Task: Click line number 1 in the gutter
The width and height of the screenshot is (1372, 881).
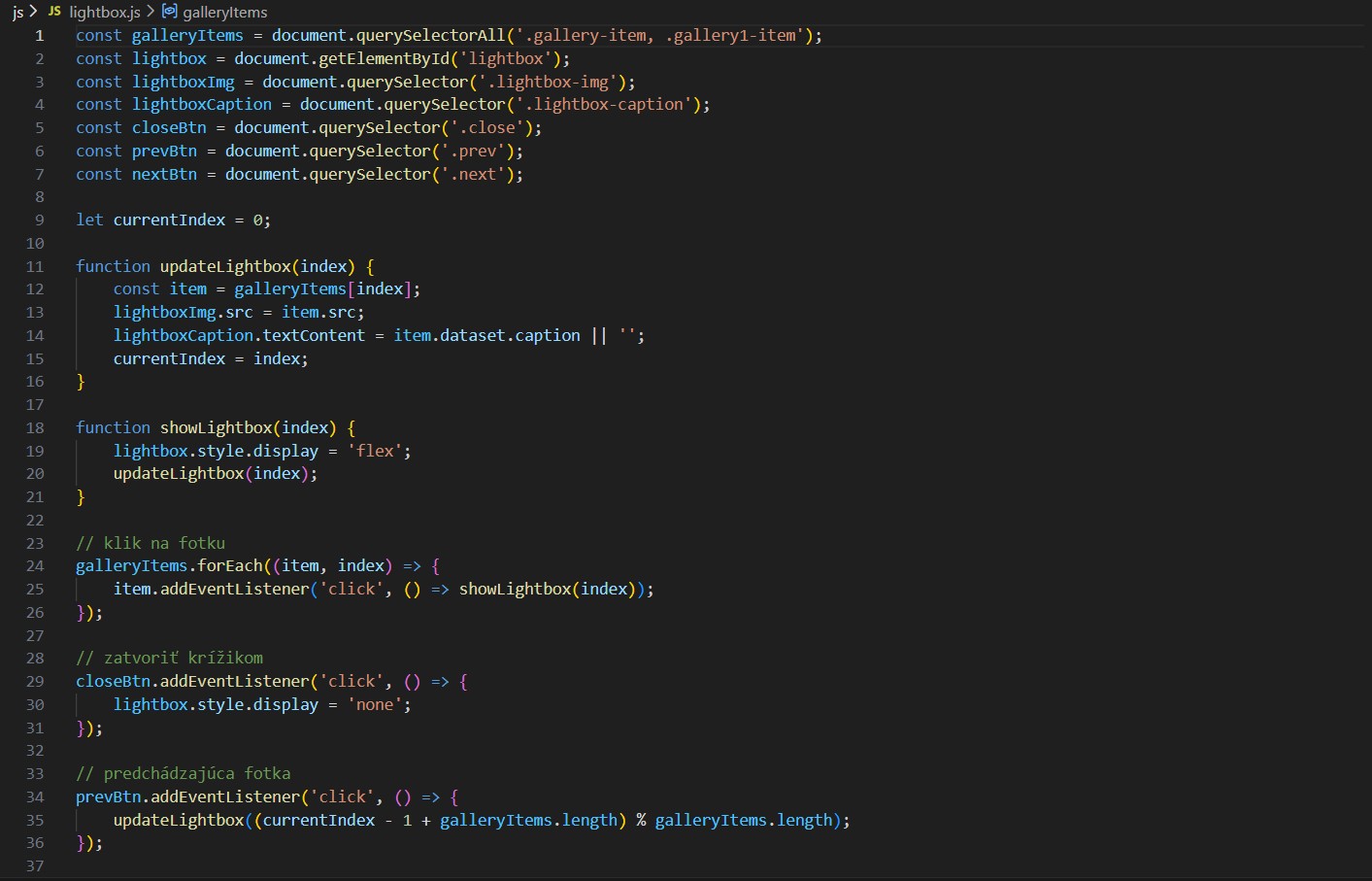Action: [x=40, y=36]
